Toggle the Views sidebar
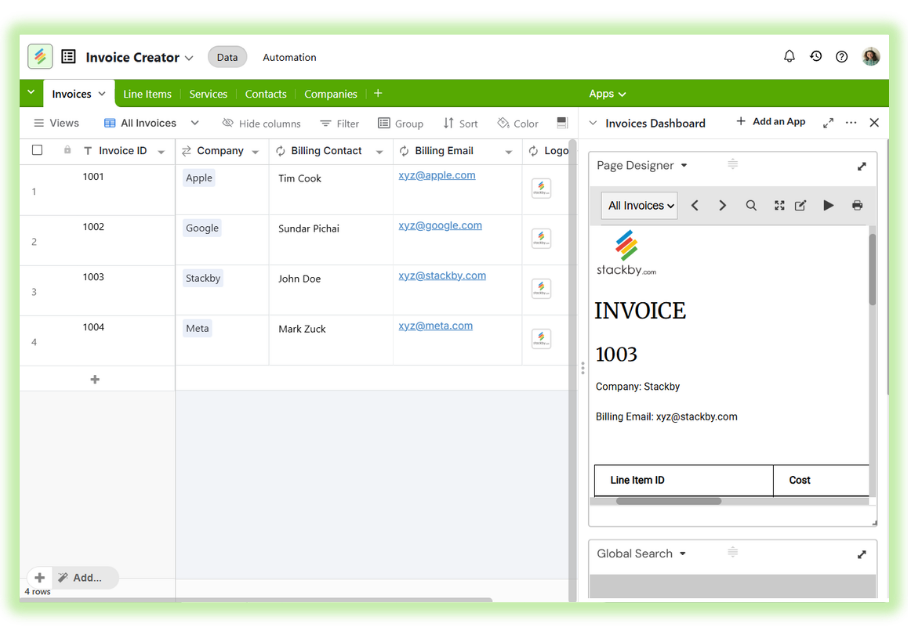The image size is (908, 637). 56,124
